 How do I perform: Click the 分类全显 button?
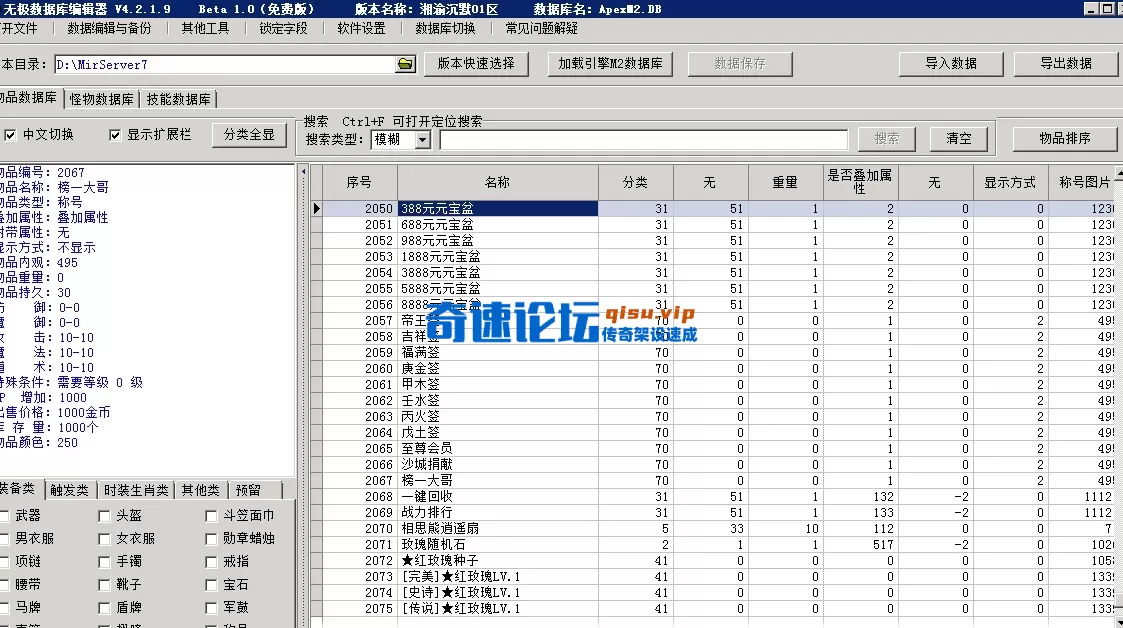tap(248, 133)
